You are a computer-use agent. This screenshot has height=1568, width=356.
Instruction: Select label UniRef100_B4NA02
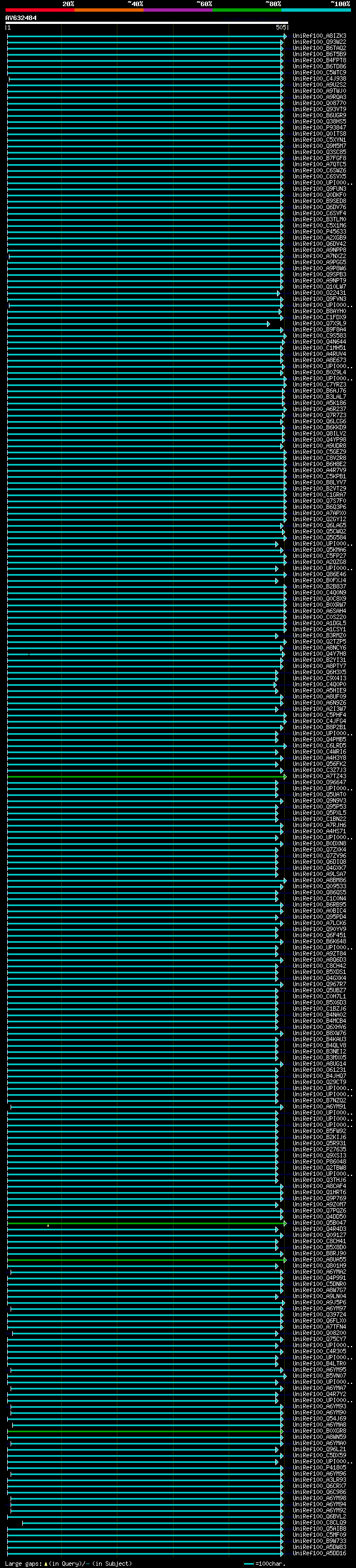[319, 1015]
